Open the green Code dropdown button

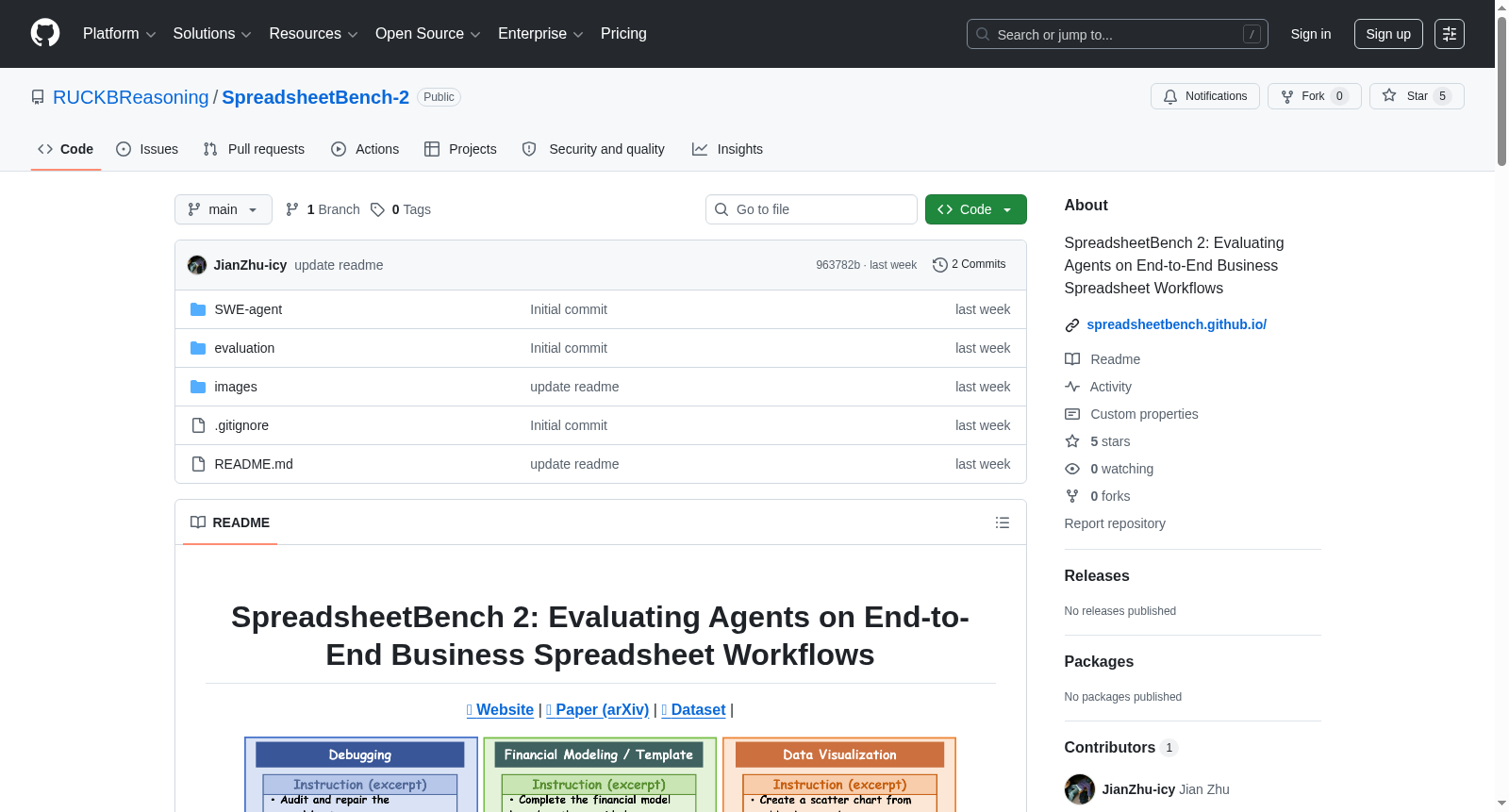pos(975,209)
